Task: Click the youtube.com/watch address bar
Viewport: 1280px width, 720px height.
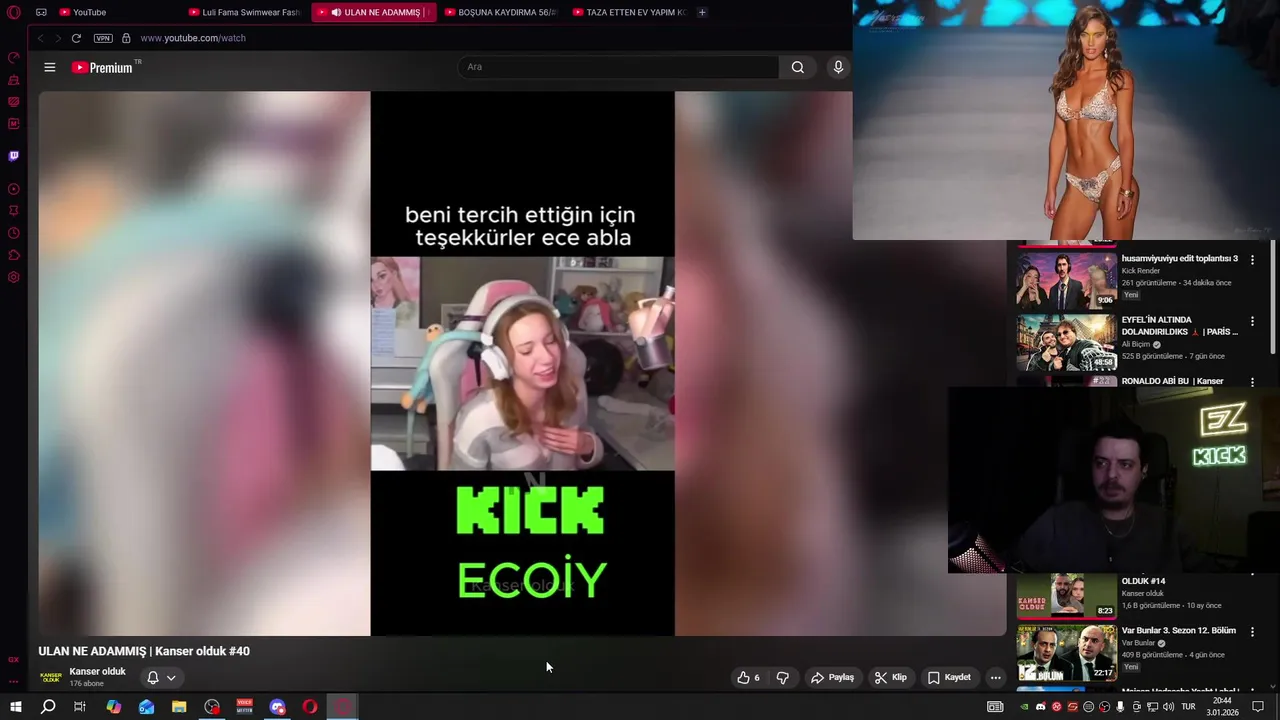Action: (193, 38)
